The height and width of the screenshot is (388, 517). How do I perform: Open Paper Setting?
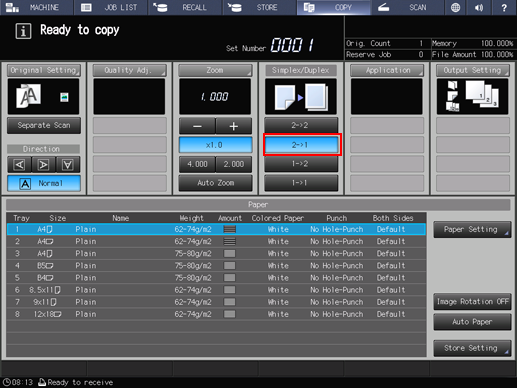[472, 229]
